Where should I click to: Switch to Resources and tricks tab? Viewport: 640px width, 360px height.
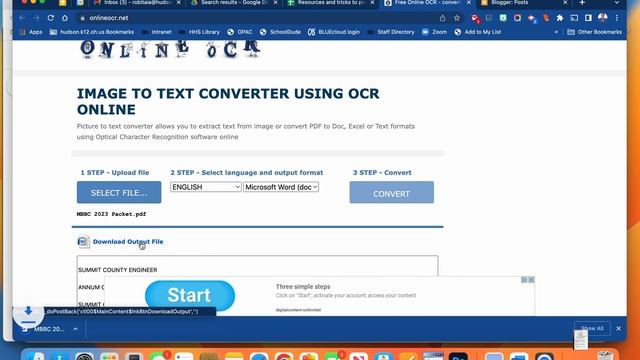pos(331,3)
